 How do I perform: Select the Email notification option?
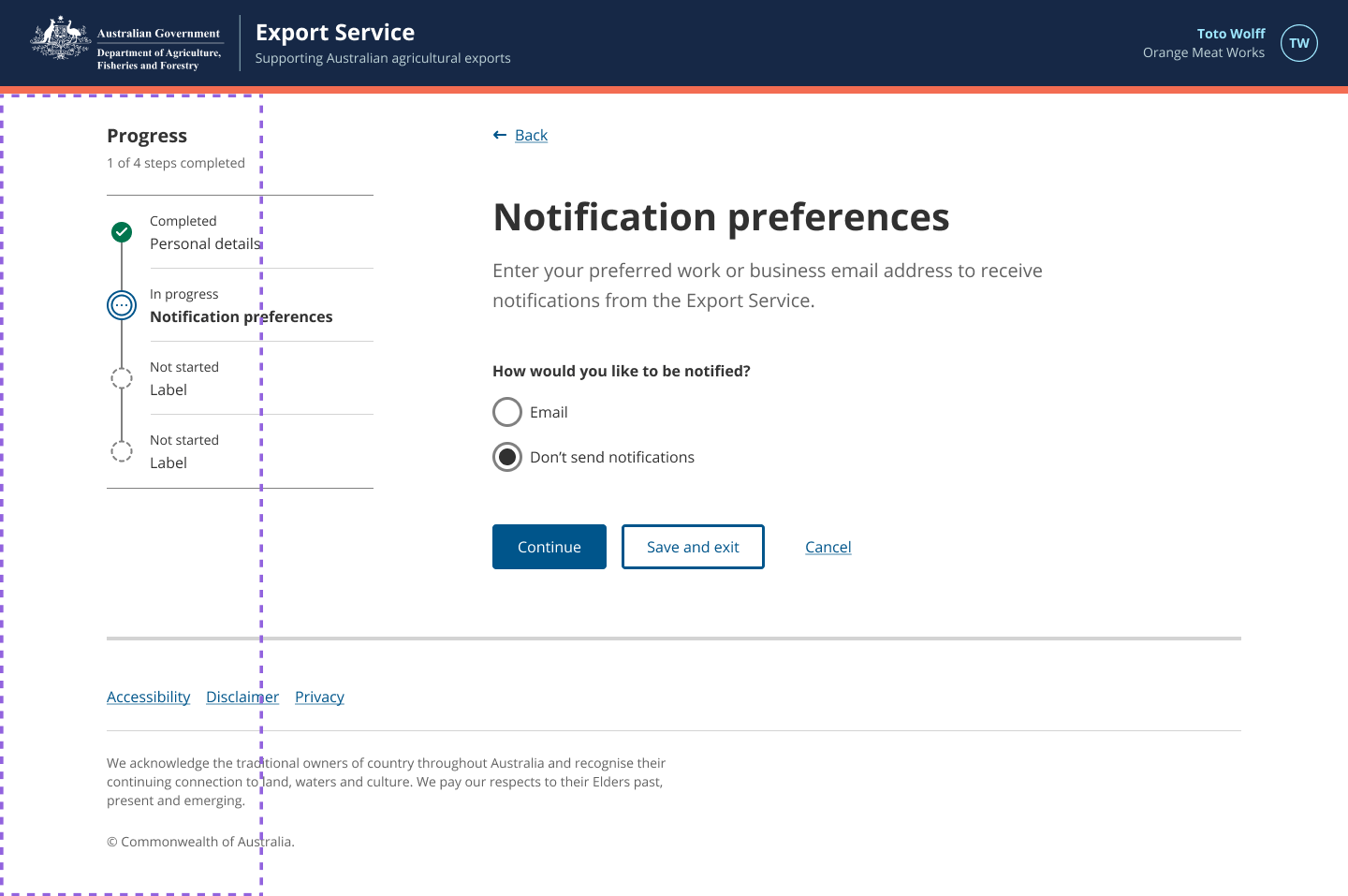(x=506, y=412)
